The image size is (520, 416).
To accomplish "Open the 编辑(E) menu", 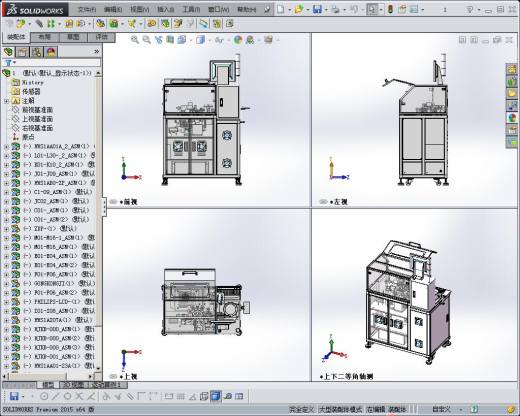I will tap(113, 10).
